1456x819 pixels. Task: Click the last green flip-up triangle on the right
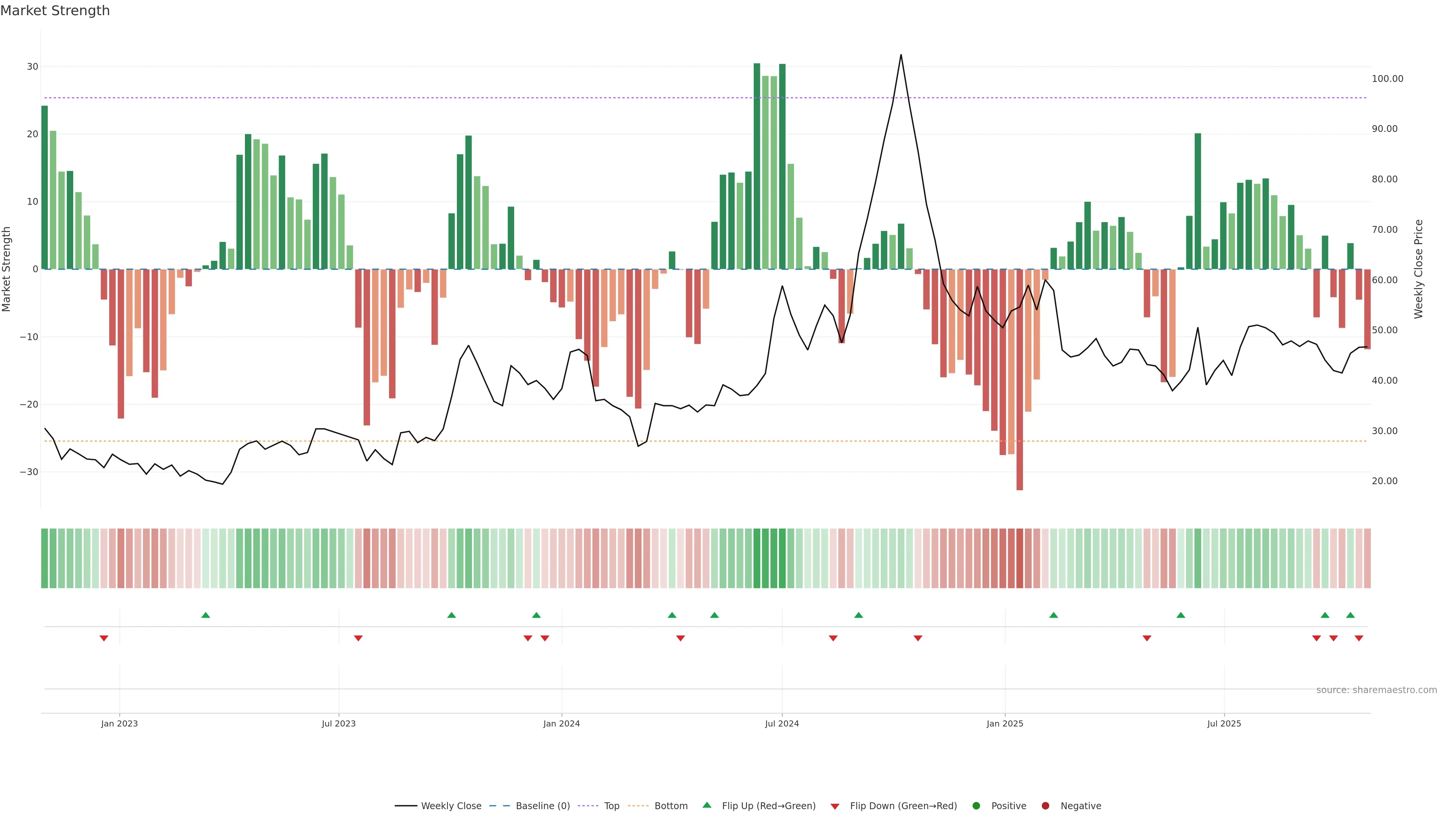coord(1350,615)
